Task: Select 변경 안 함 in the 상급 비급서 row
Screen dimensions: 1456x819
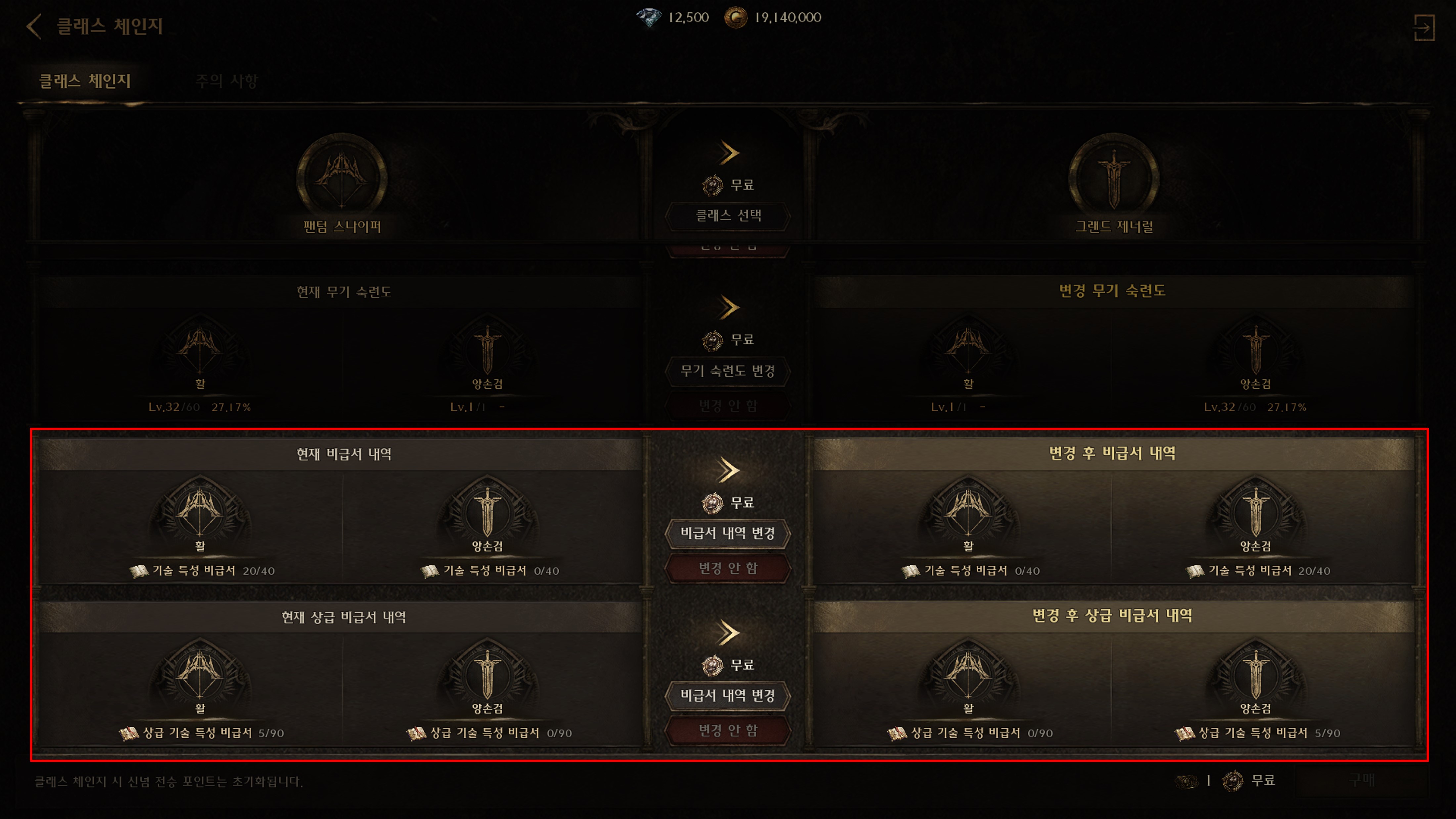Action: [x=728, y=731]
